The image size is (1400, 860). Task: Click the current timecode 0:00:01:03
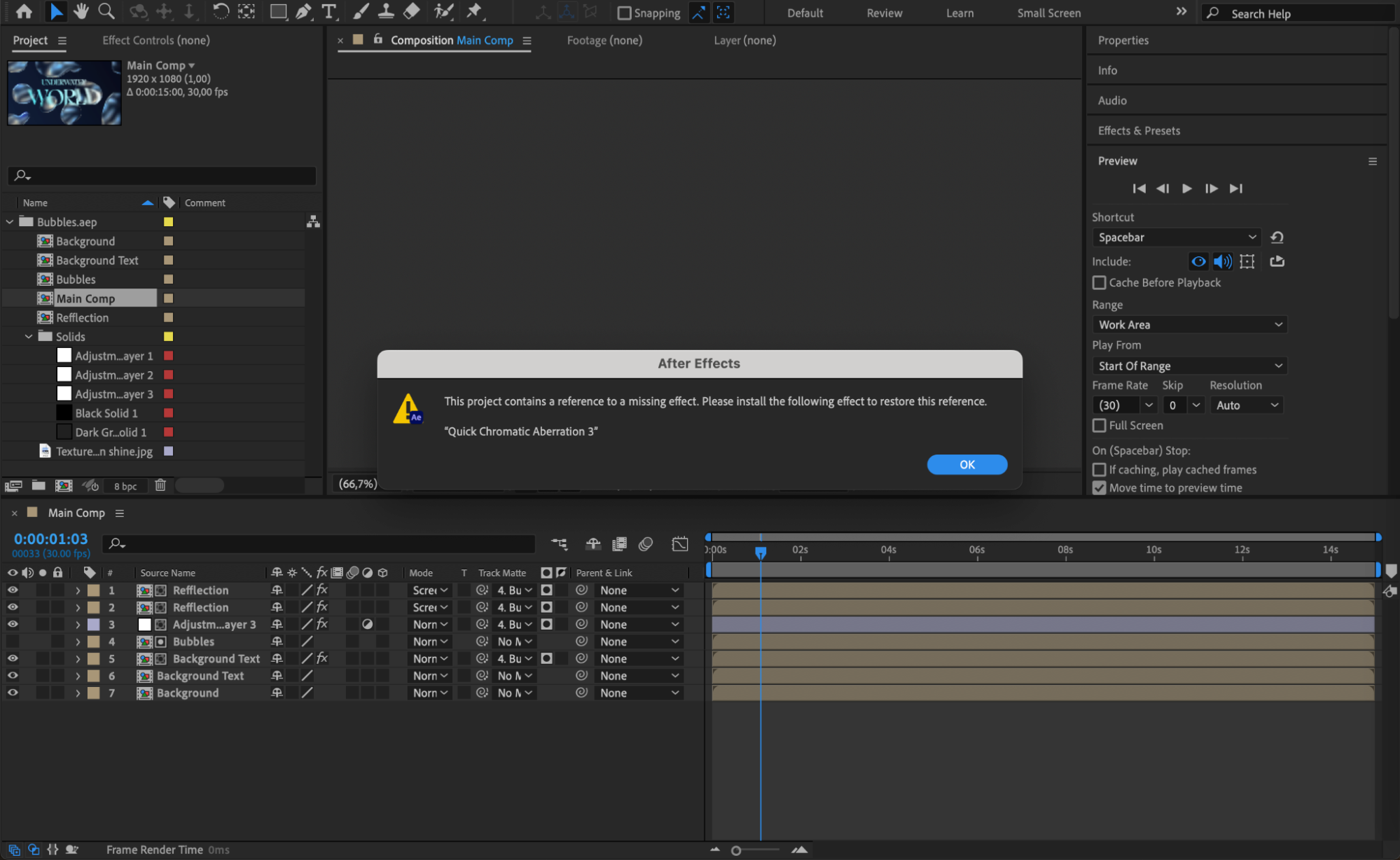(x=51, y=539)
